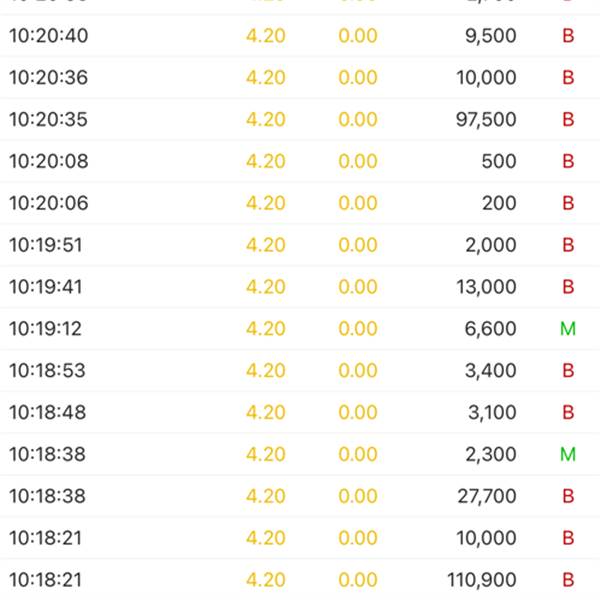This screenshot has height=600, width=600.
Task: Tap the B marker on 10:20:40 row
Action: 568,36
